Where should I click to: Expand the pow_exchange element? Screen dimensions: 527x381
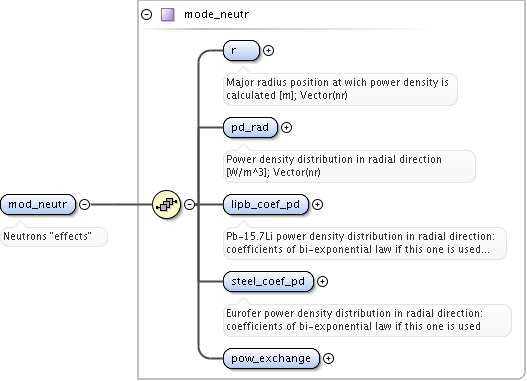328,358
